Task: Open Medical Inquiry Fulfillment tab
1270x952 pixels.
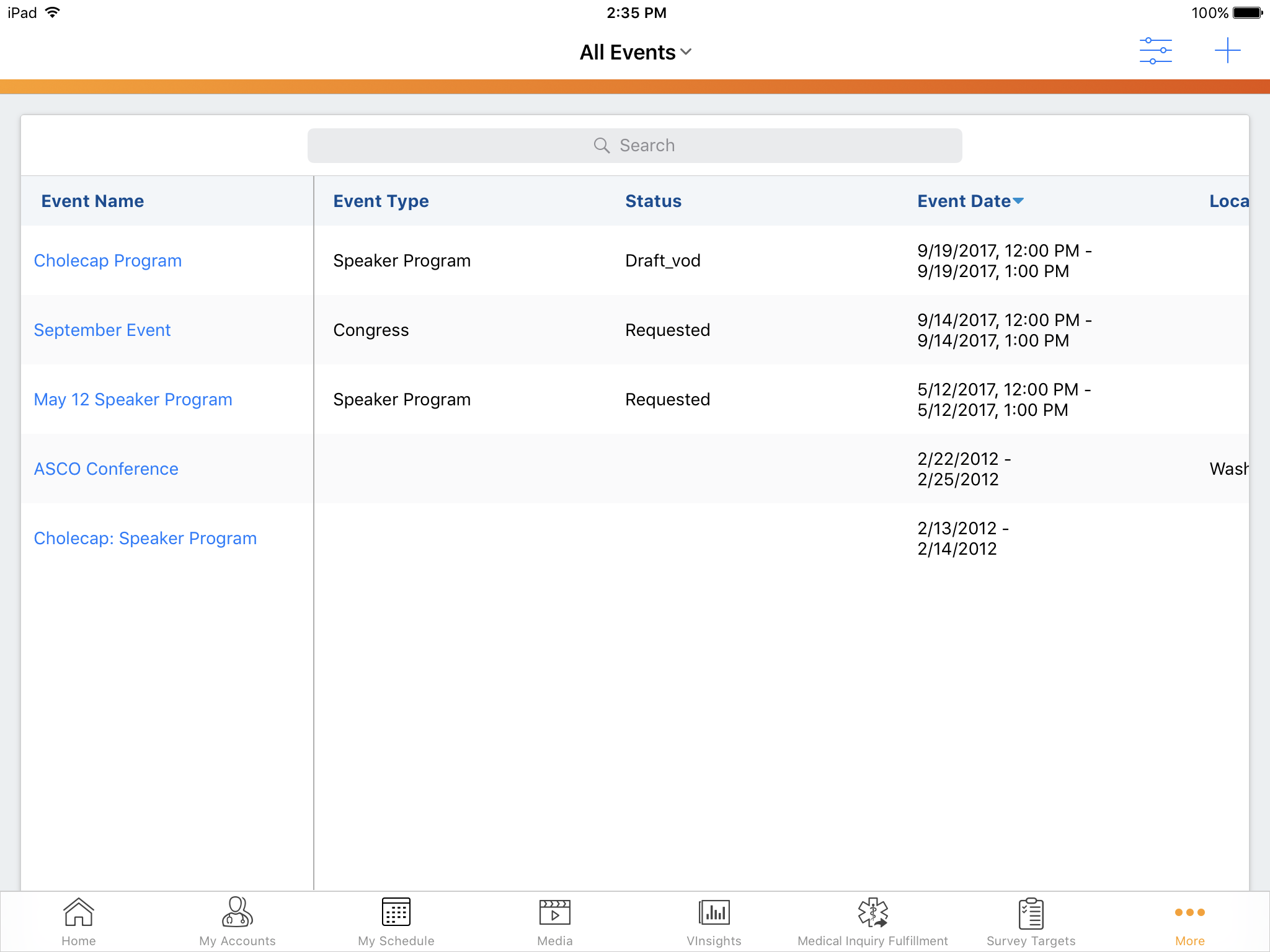Action: (873, 922)
